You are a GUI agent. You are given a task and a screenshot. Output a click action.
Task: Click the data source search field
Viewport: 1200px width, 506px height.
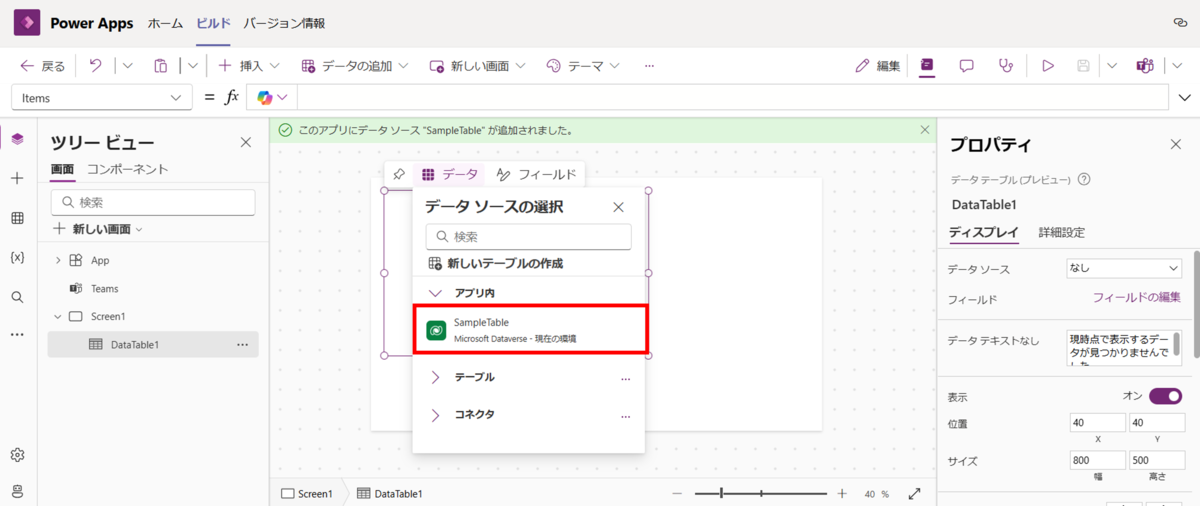pos(529,237)
